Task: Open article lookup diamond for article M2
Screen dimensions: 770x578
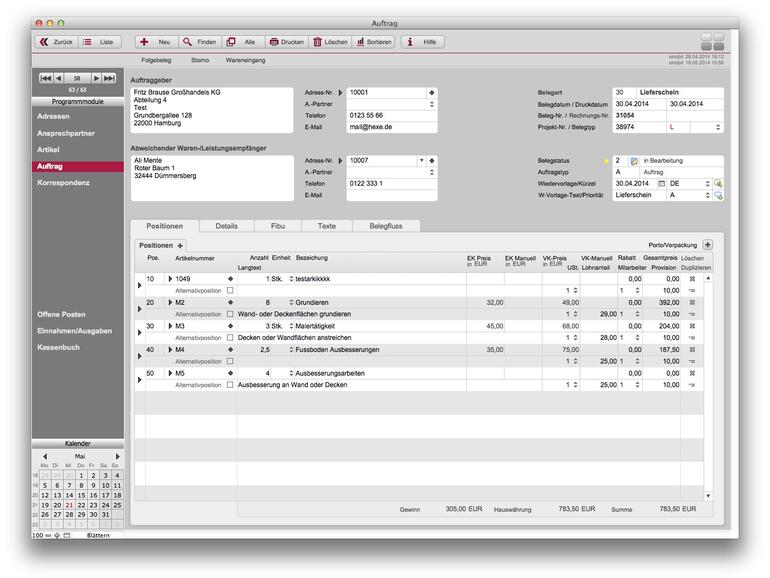Action: click(230, 303)
